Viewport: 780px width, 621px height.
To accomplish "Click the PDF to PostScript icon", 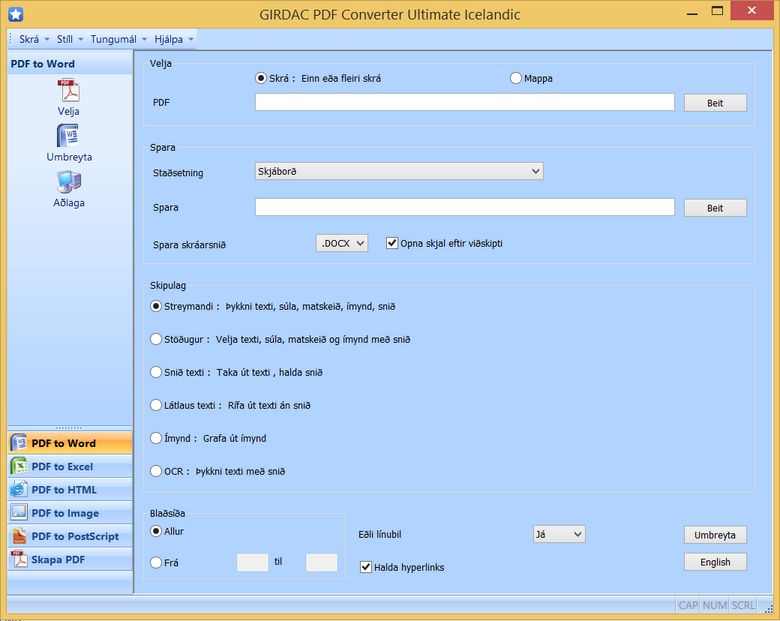I will coord(19,536).
